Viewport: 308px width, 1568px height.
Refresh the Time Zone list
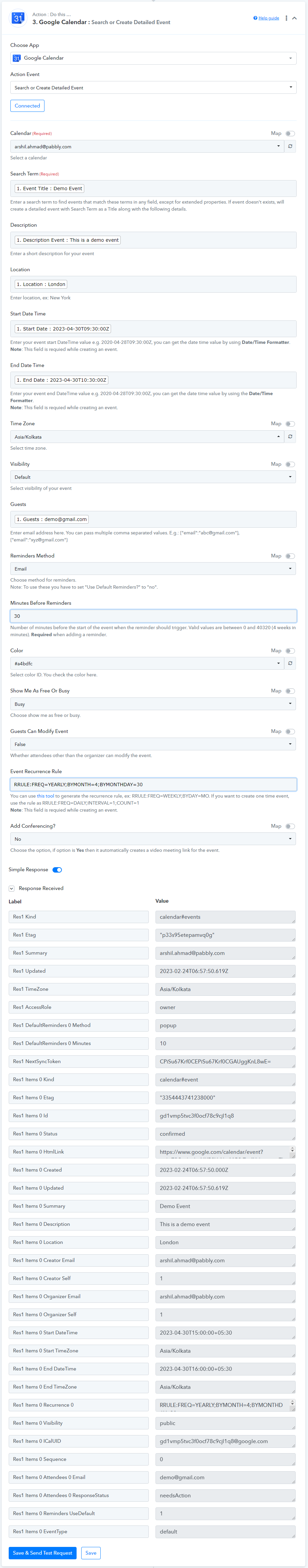[x=290, y=436]
